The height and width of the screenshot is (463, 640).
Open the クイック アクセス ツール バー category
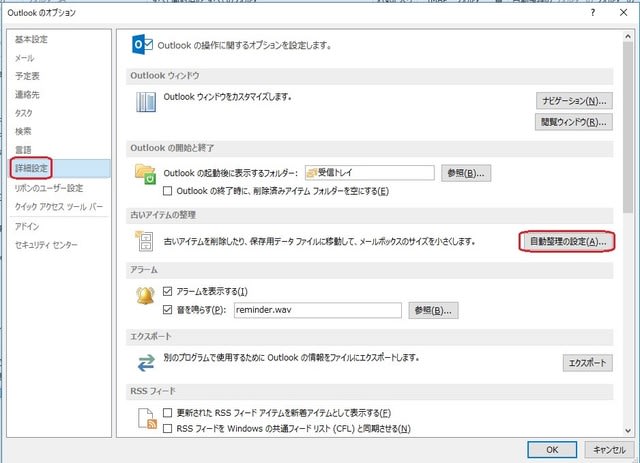(x=58, y=207)
